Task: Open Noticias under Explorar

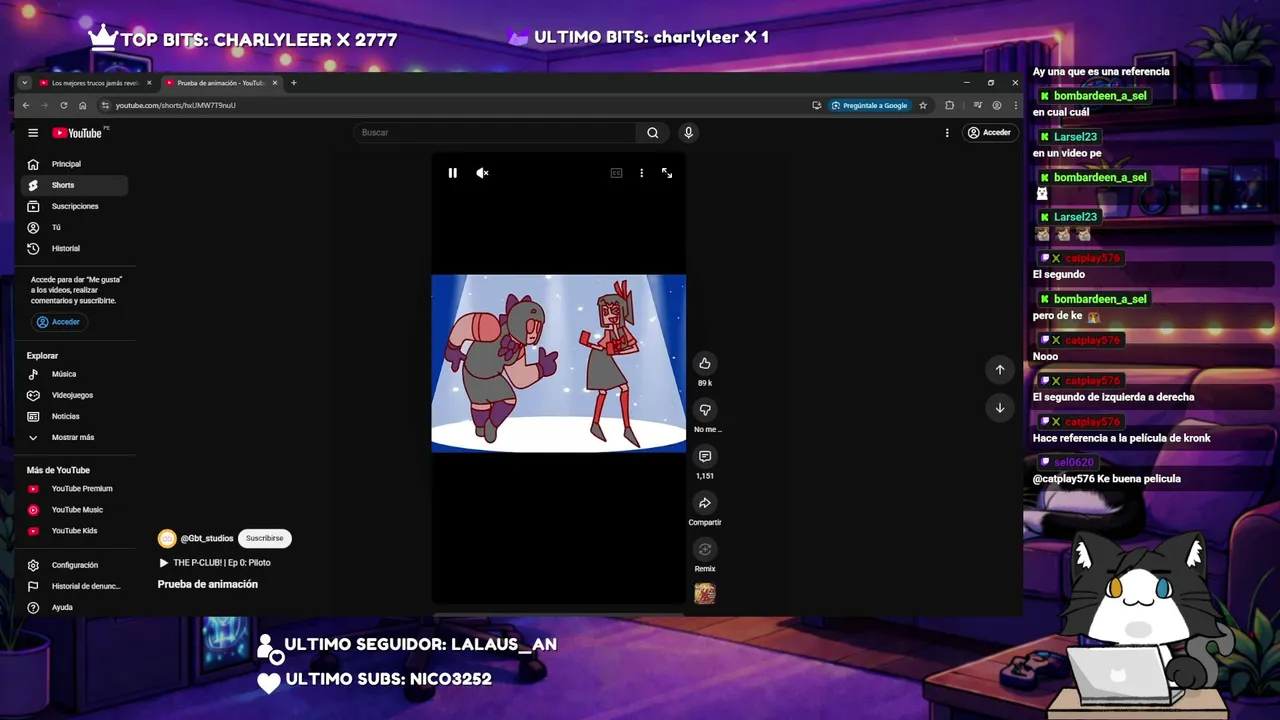Action: 74,416
